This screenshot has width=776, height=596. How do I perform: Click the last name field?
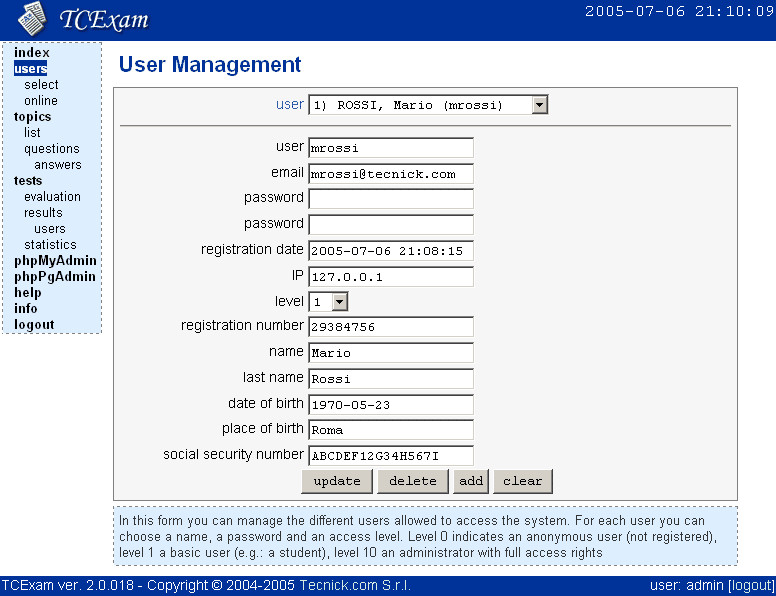point(390,379)
